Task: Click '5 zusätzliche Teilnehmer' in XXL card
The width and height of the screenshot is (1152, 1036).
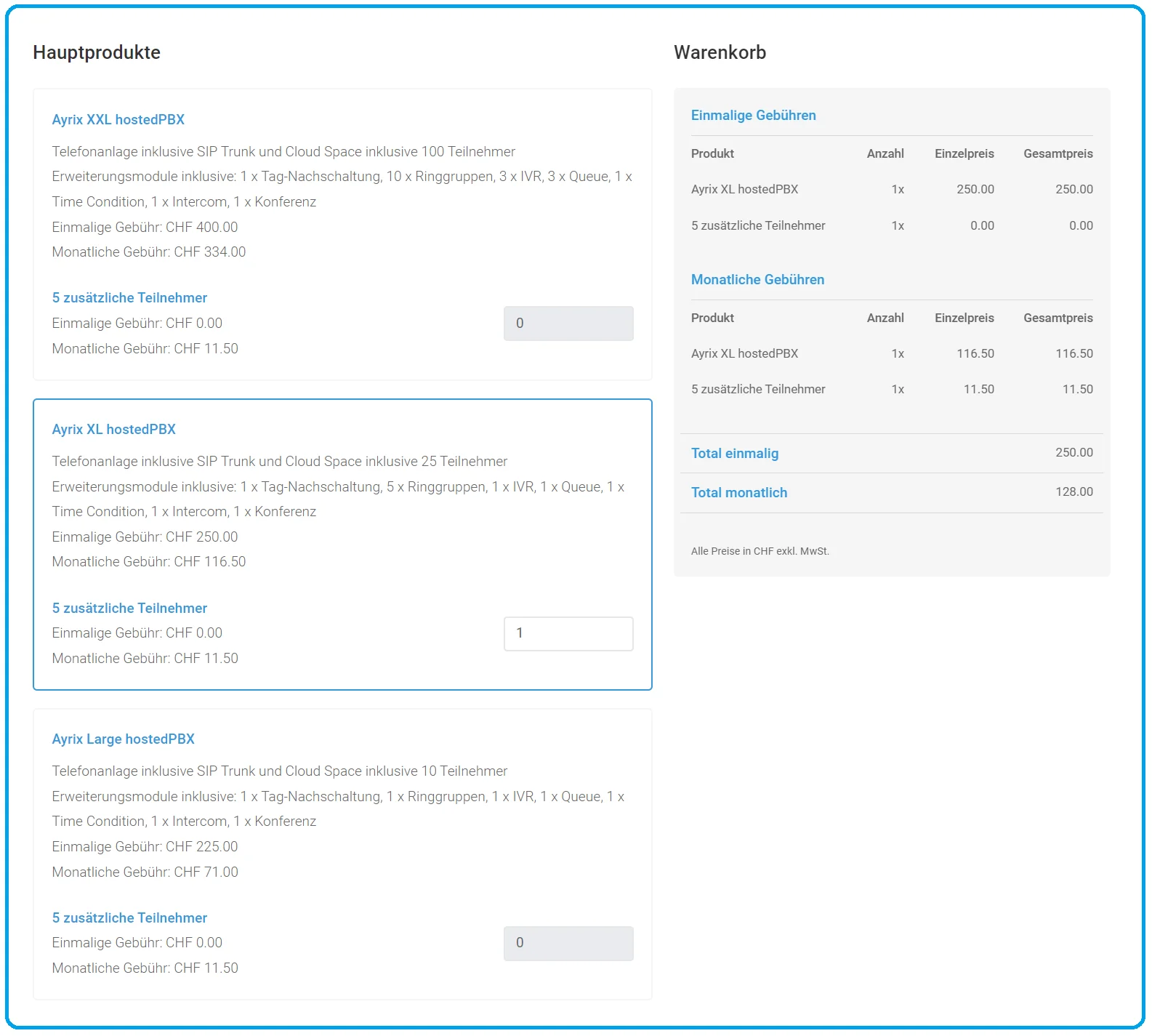Action: (x=129, y=297)
